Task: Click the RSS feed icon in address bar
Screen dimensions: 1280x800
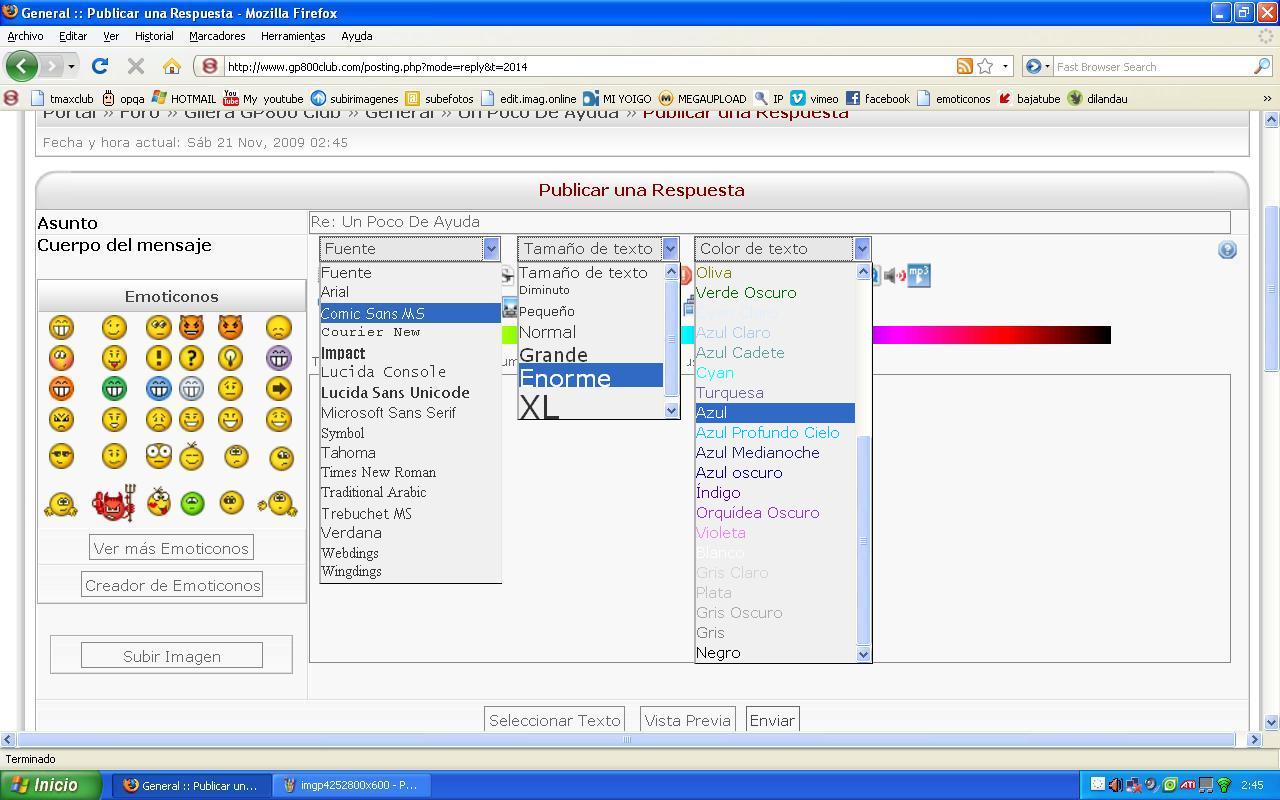Action: coord(964,67)
